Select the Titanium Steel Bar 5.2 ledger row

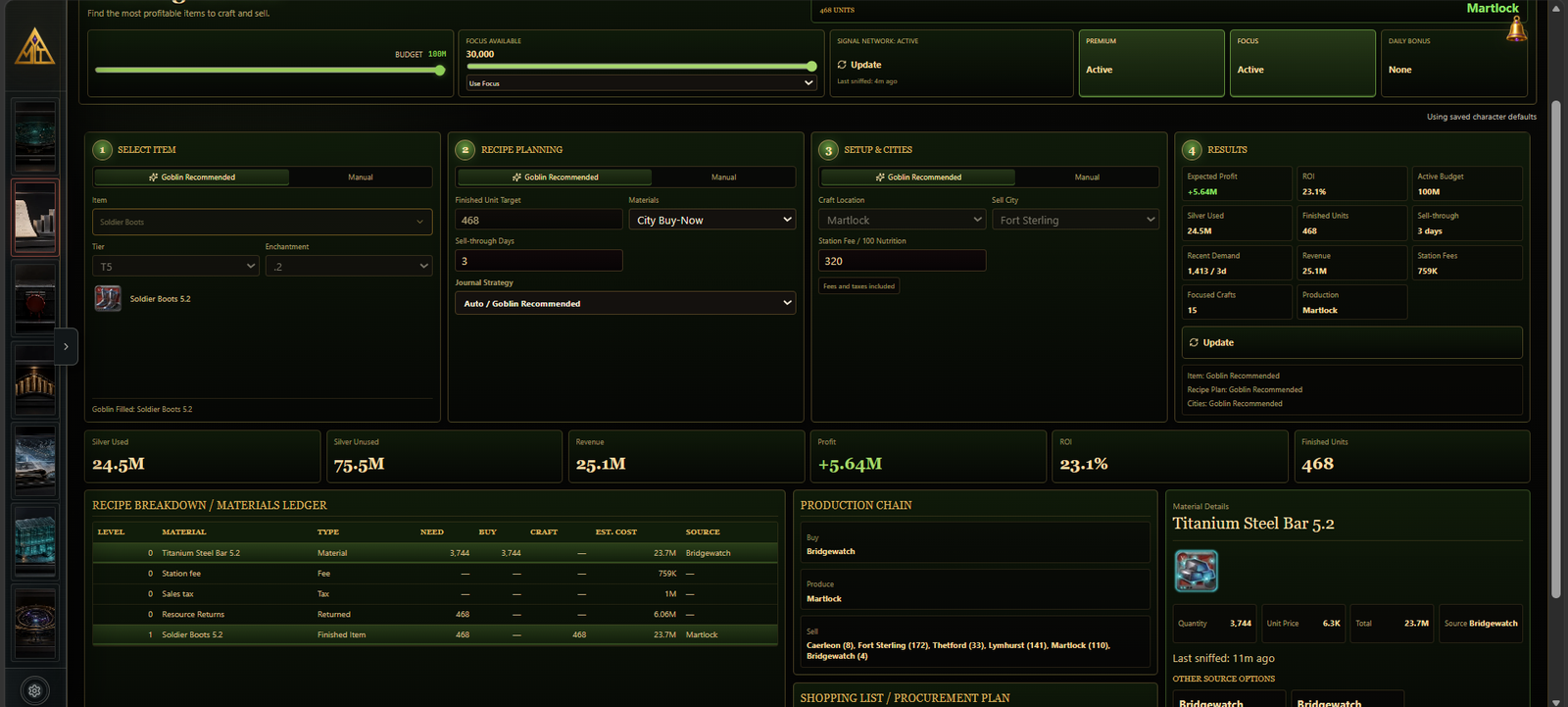(435, 553)
